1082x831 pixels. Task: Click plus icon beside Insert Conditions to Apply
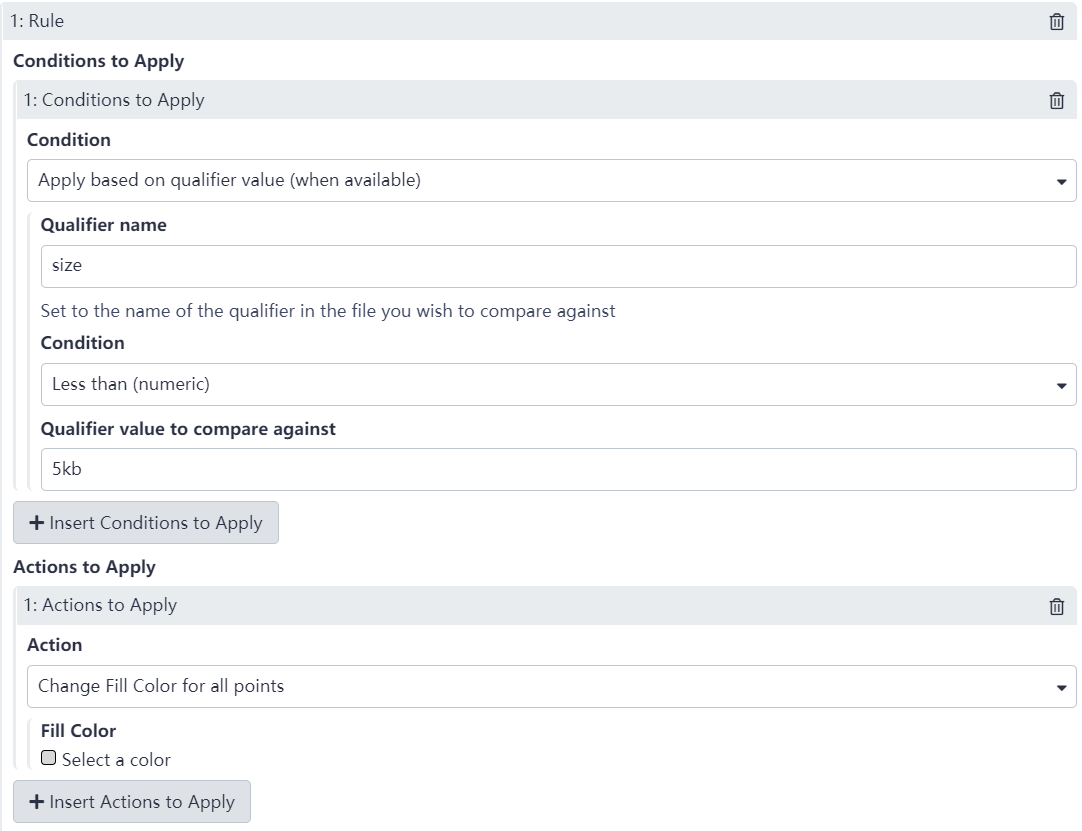pos(37,523)
